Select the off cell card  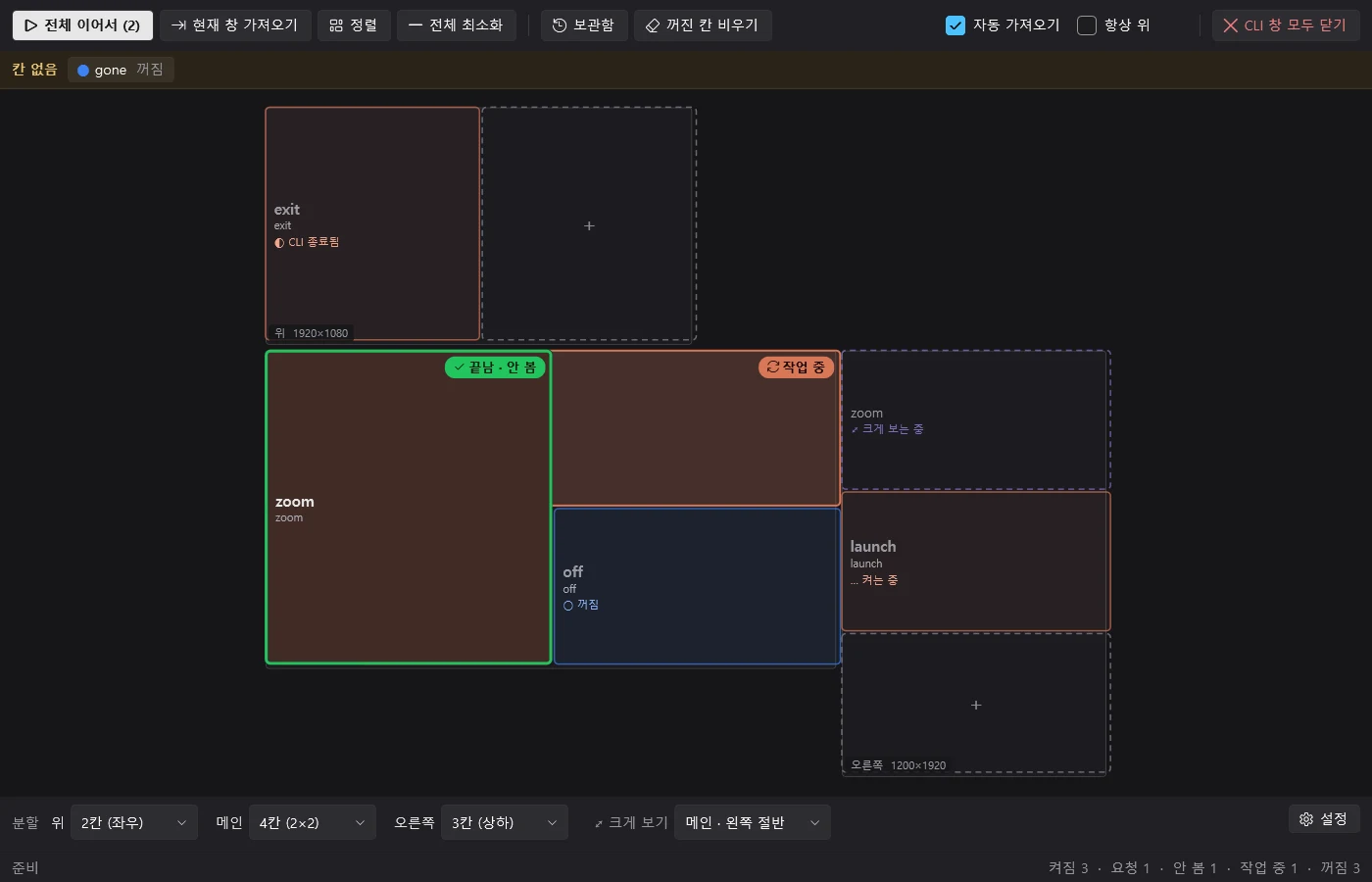point(696,586)
